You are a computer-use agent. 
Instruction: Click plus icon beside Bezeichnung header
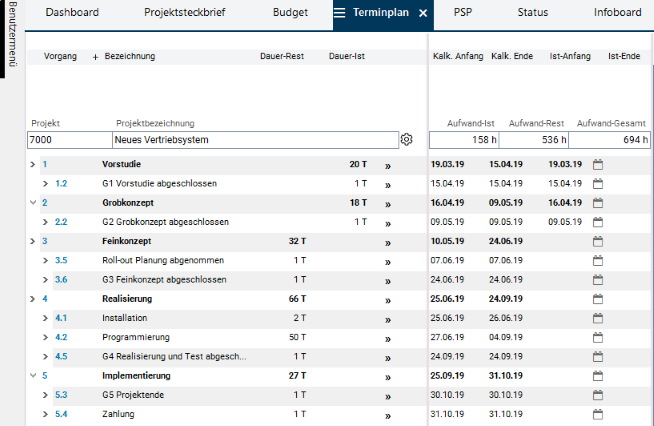(96, 57)
